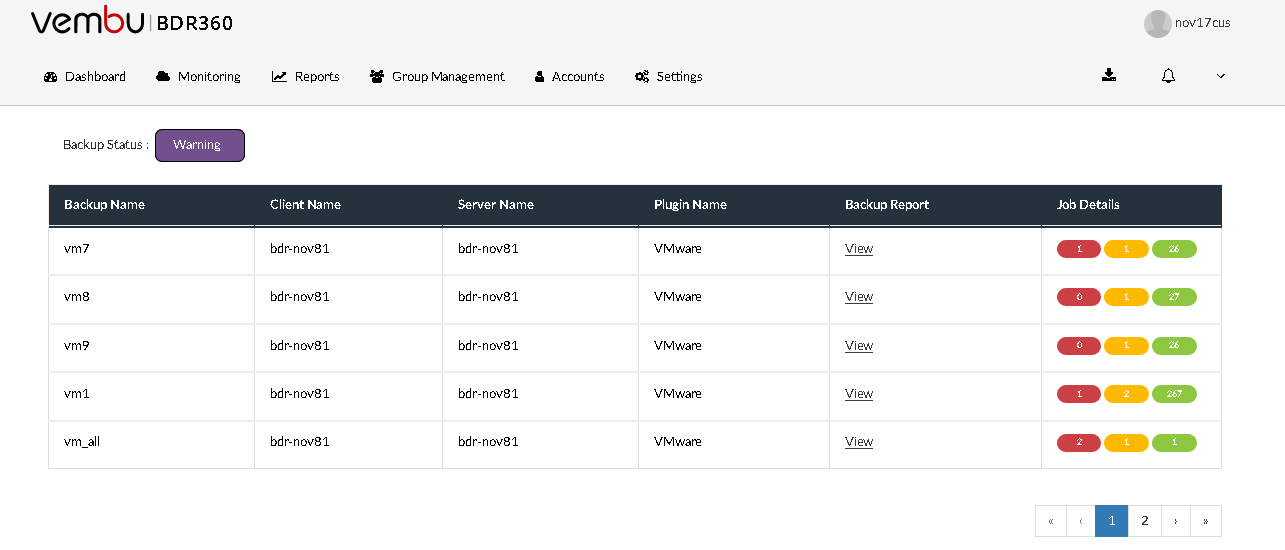The image size is (1285, 550).
Task: Click the download icon in the top bar
Action: click(x=1109, y=75)
